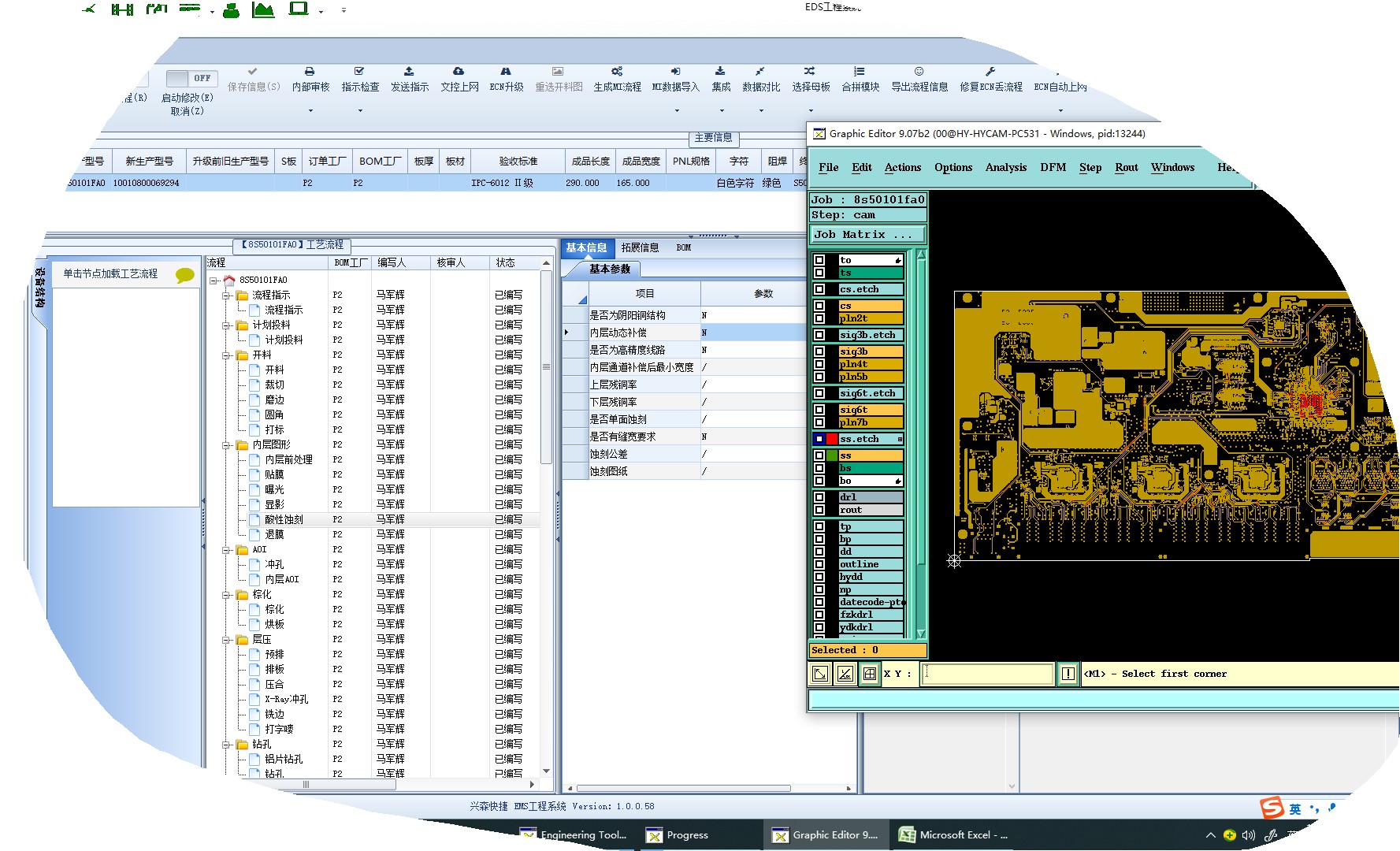
Task: Toggle checkbox of layer 'cs.etch'
Action: click(x=819, y=289)
